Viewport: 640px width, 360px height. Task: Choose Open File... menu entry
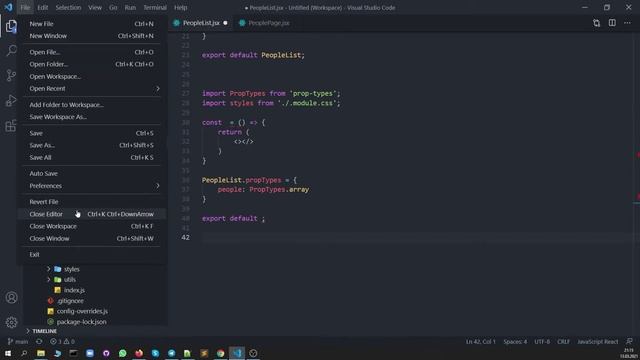pos(91,52)
